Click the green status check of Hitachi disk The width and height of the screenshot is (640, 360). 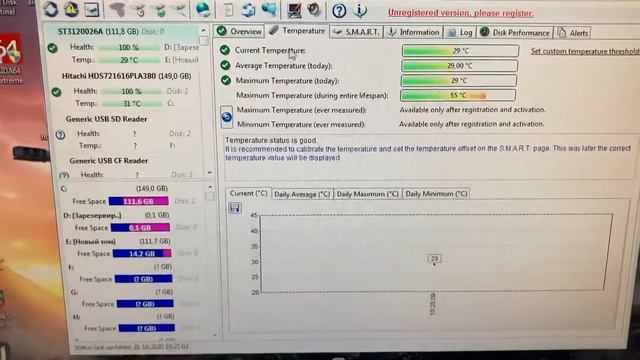point(56,92)
